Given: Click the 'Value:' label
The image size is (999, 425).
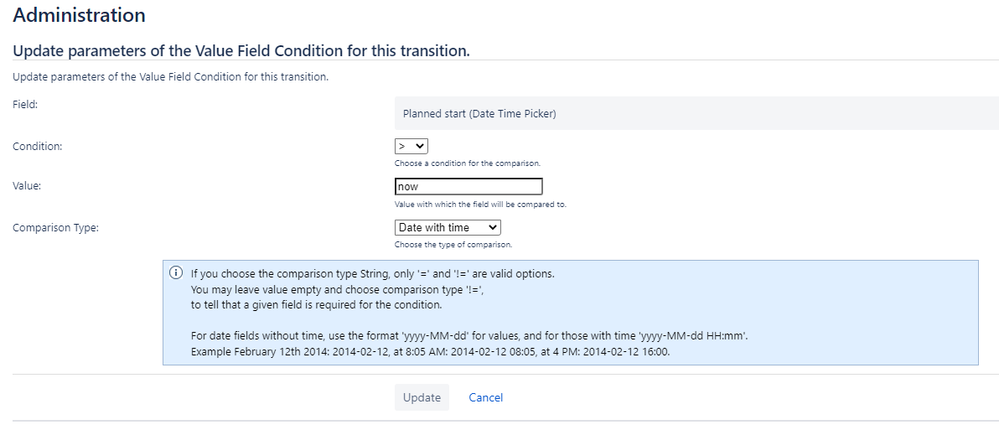Looking at the screenshot, I should click(27, 185).
